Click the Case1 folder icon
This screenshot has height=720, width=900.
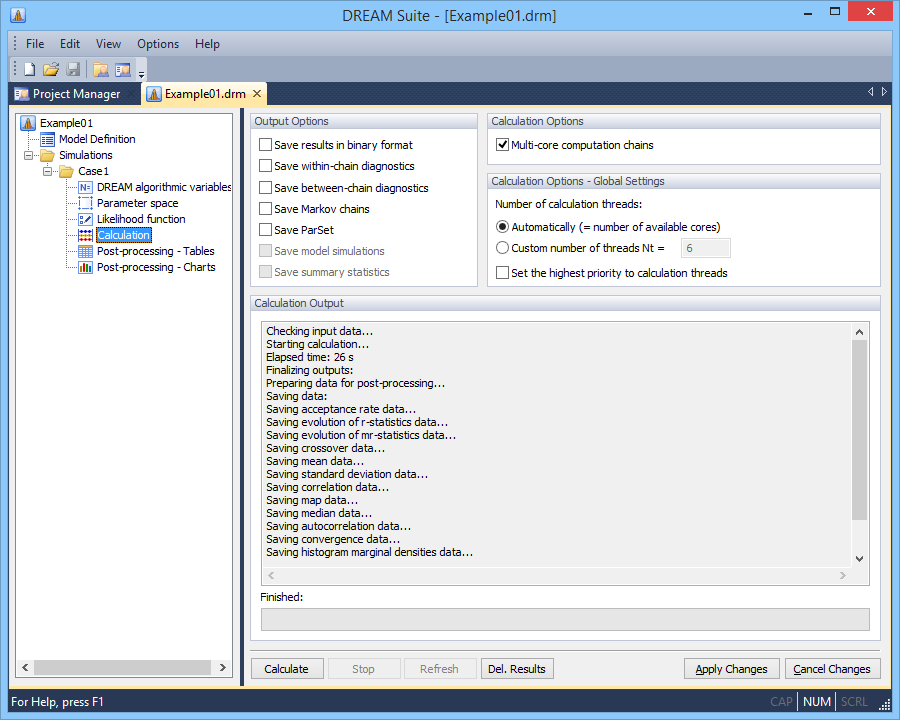coord(67,171)
